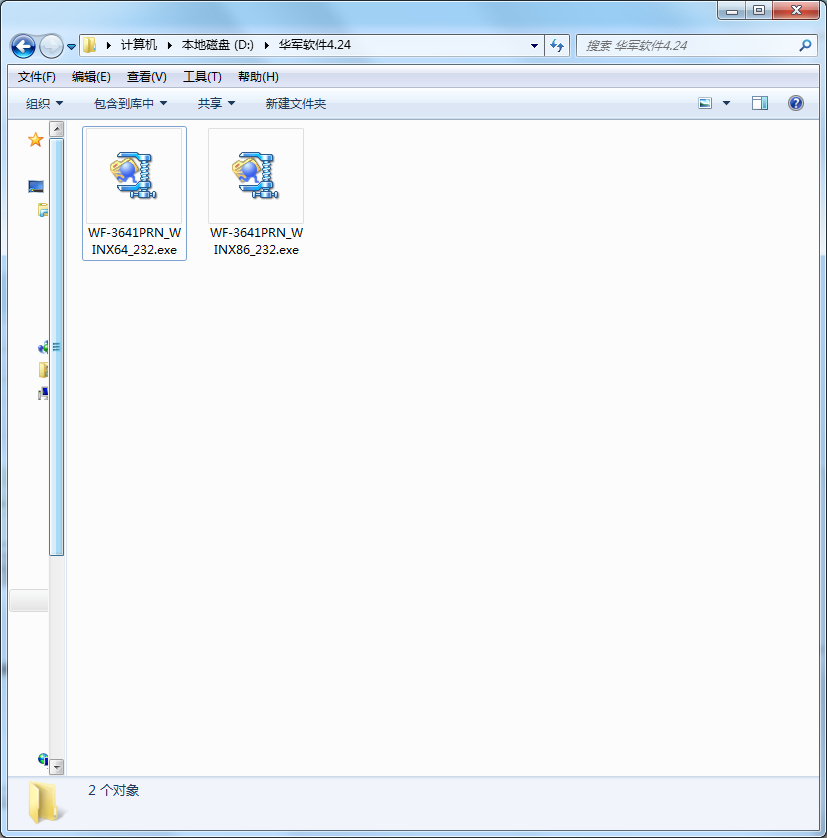
Task: Open the 编辑(E) menu
Action: click(x=91, y=77)
